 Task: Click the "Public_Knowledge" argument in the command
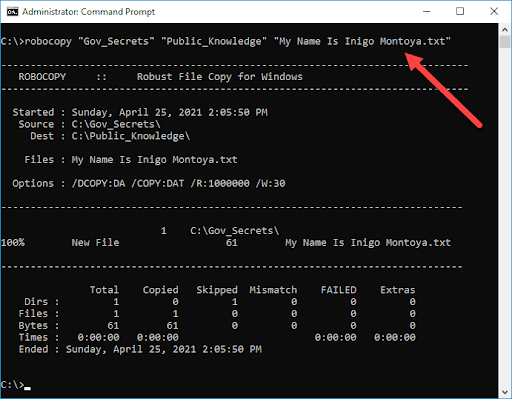click(x=214, y=41)
